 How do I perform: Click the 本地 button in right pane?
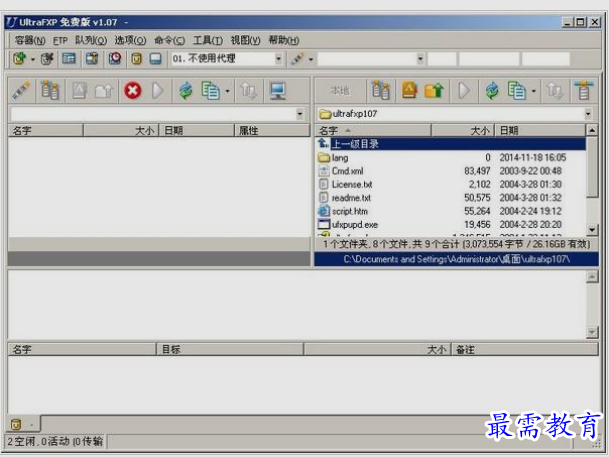click(x=340, y=90)
